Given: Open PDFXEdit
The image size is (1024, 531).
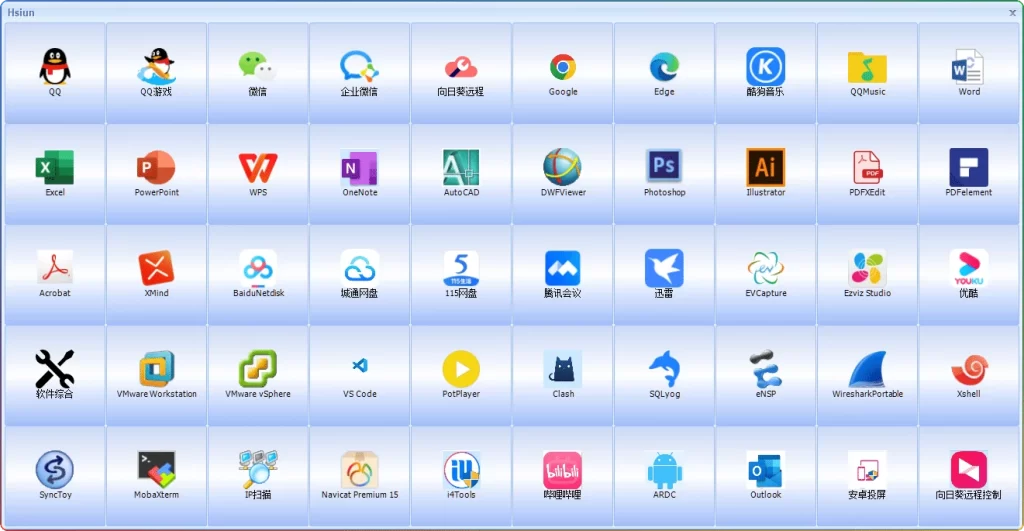Looking at the screenshot, I should 867,174.
